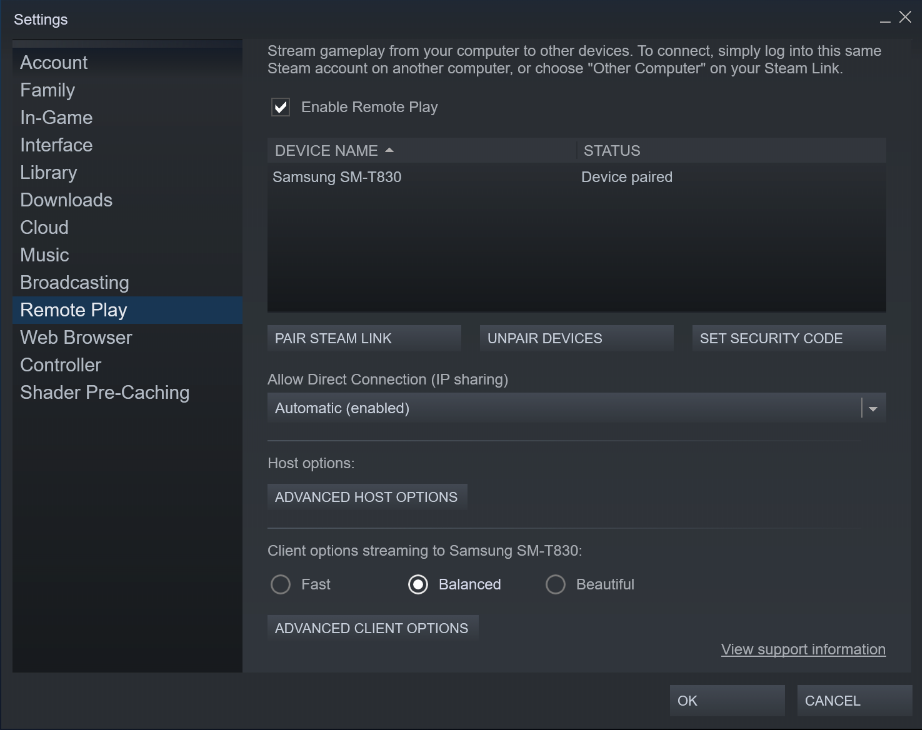Click Unpair Devices button
The width and height of the screenshot is (922, 730).
[576, 337]
